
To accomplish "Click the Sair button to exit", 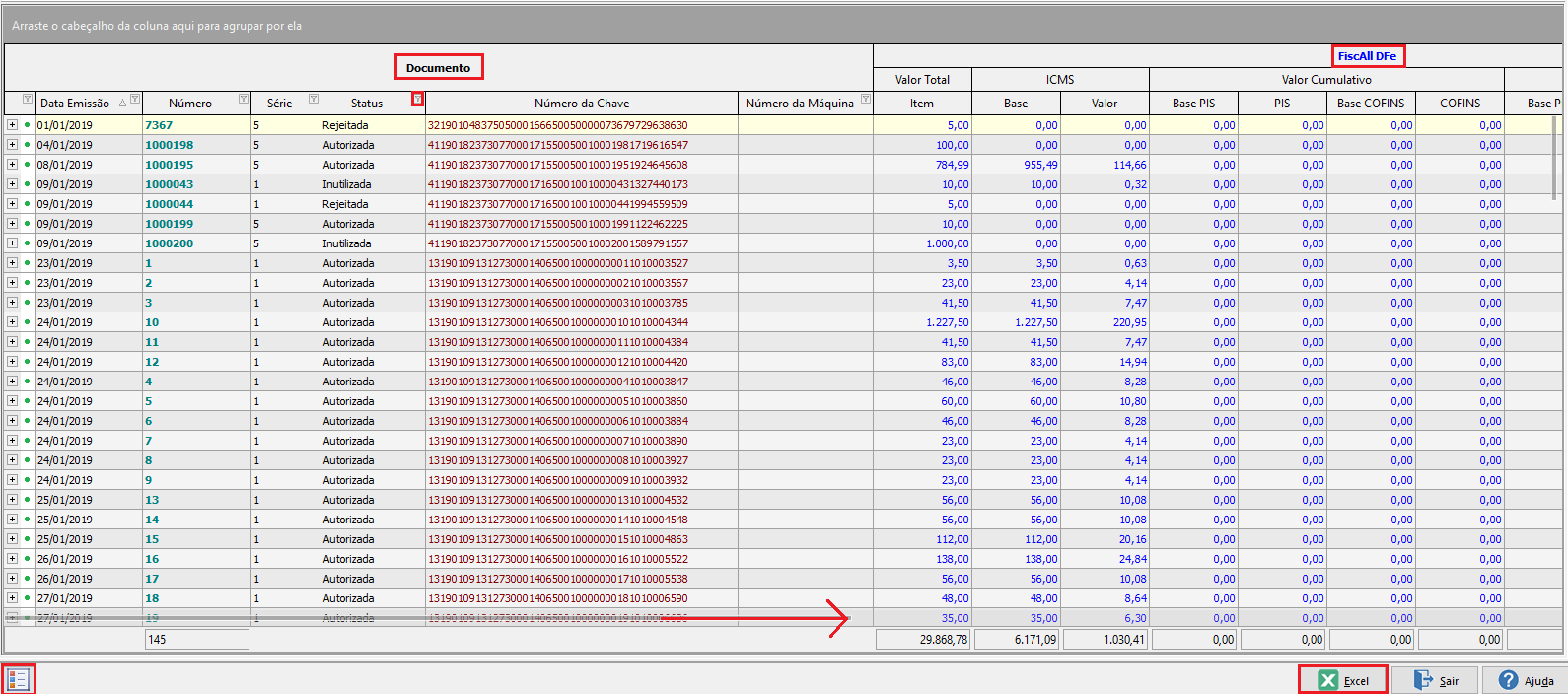I will click(x=1435, y=680).
